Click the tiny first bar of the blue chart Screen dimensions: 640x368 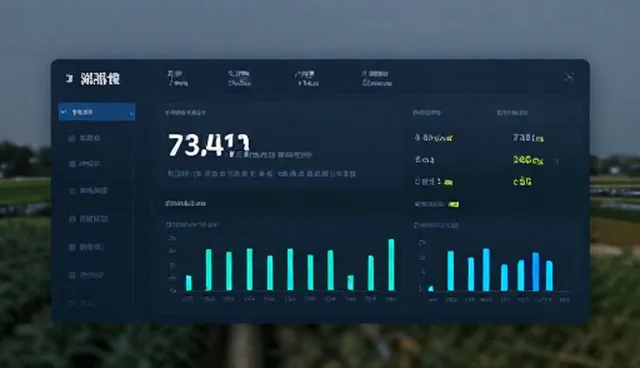pyautogui.click(x=431, y=288)
